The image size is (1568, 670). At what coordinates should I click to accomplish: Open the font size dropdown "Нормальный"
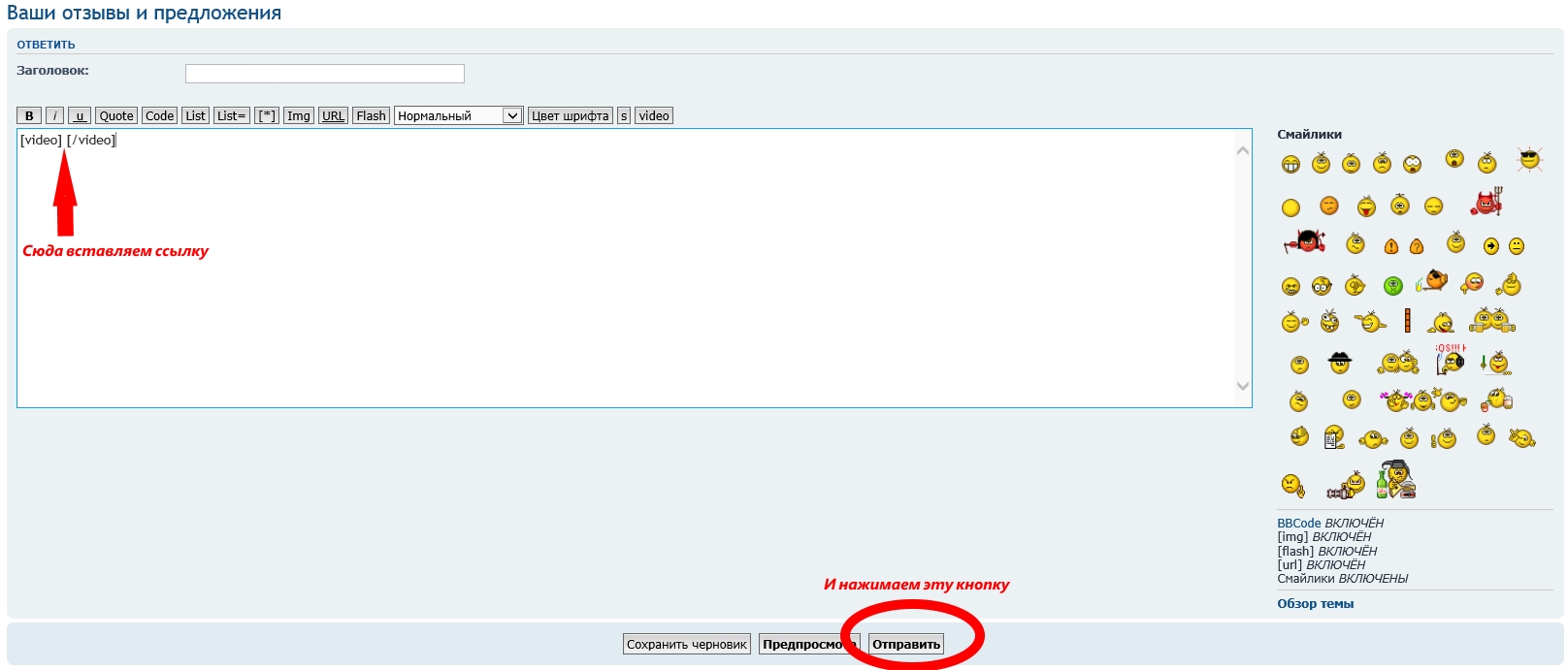(x=459, y=115)
